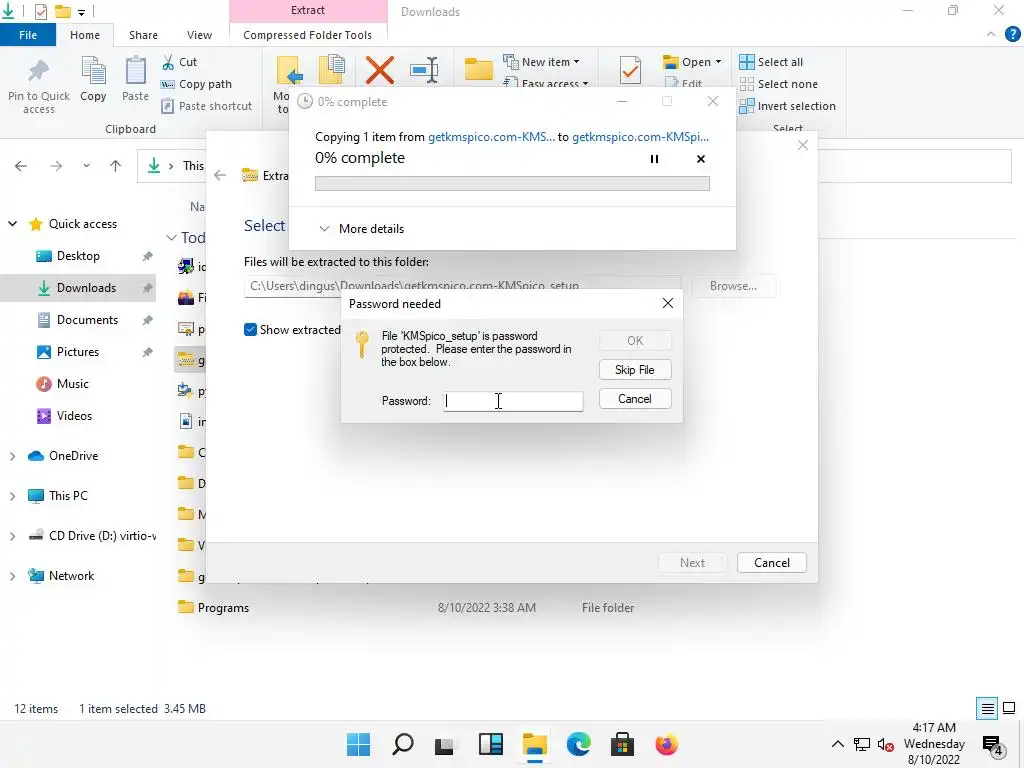
Task: Open taskbar Search icon
Action: tap(403, 744)
